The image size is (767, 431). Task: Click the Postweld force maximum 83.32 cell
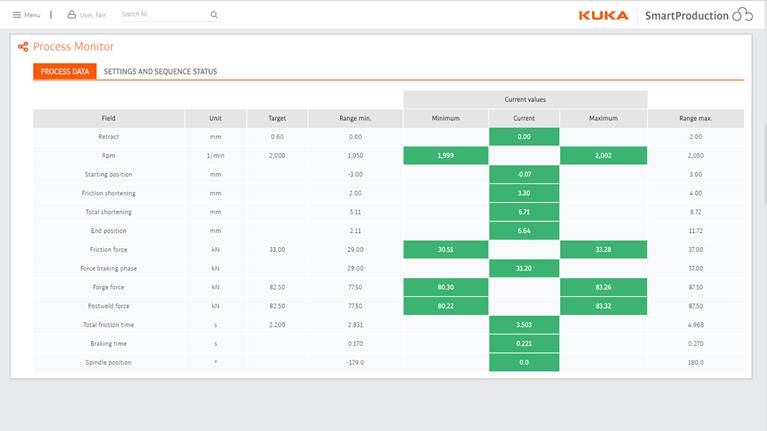603,306
